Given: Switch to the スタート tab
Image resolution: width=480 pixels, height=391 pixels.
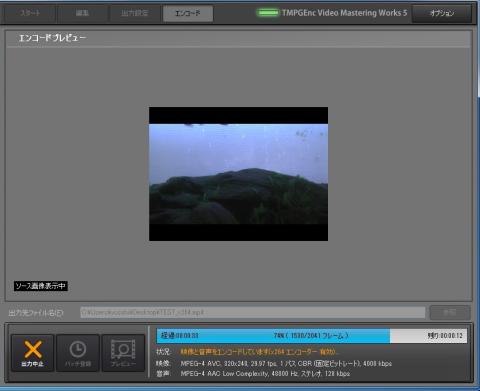Looking at the screenshot, I should 30,13.
